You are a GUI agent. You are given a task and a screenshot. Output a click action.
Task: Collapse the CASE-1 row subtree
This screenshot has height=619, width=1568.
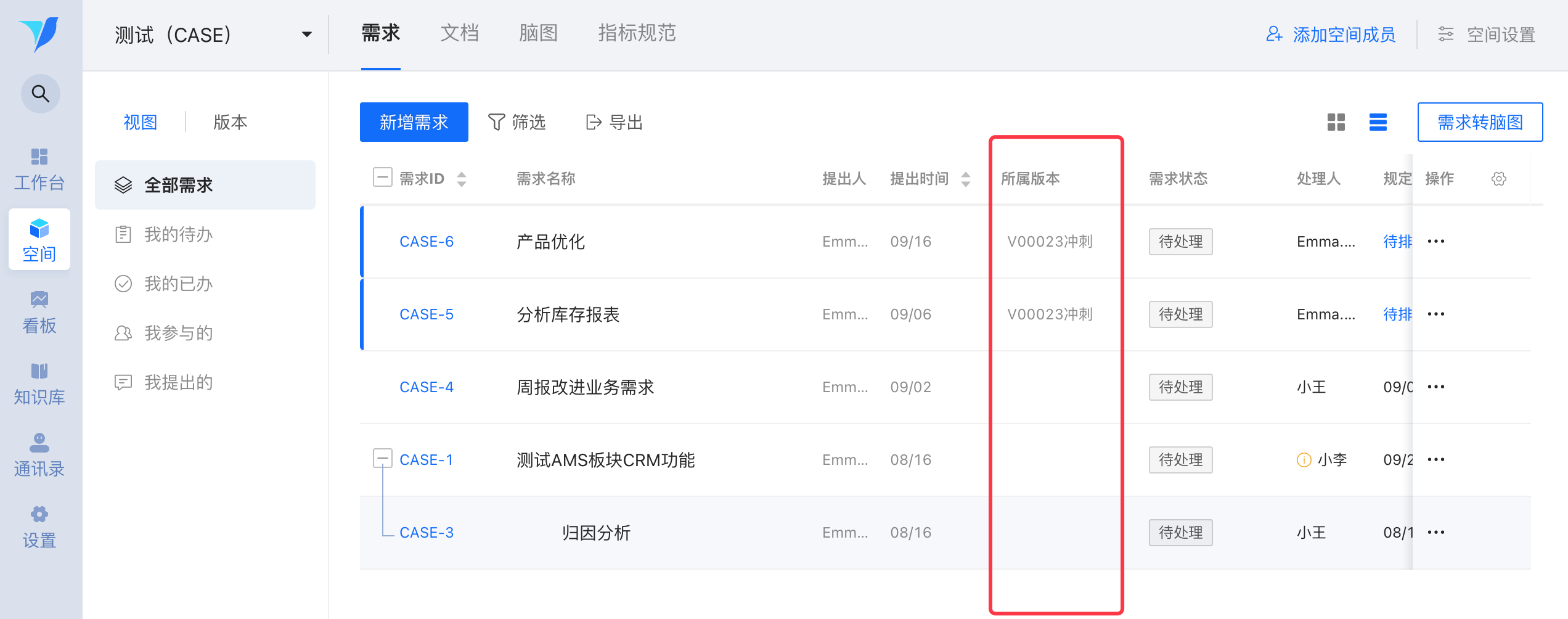coord(383,458)
